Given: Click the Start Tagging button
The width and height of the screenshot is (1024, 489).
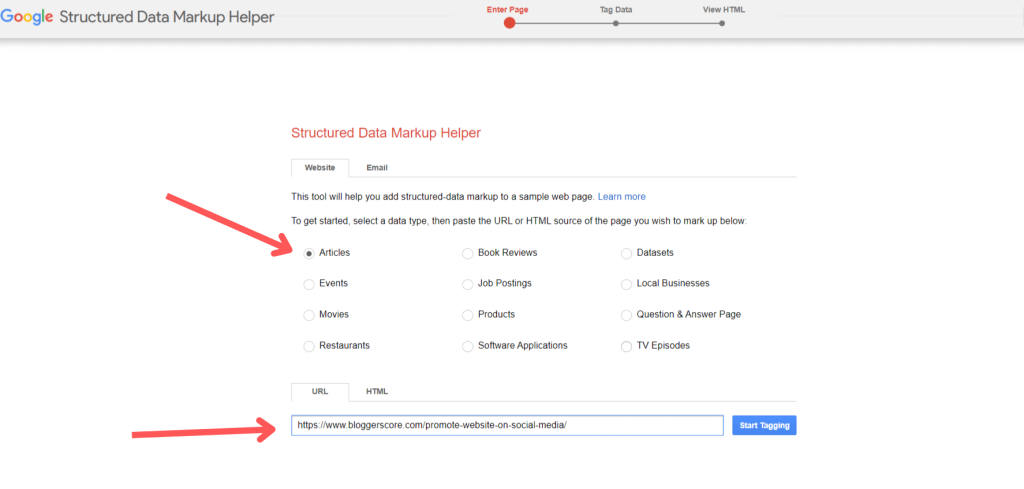Looking at the screenshot, I should pyautogui.click(x=764, y=426).
